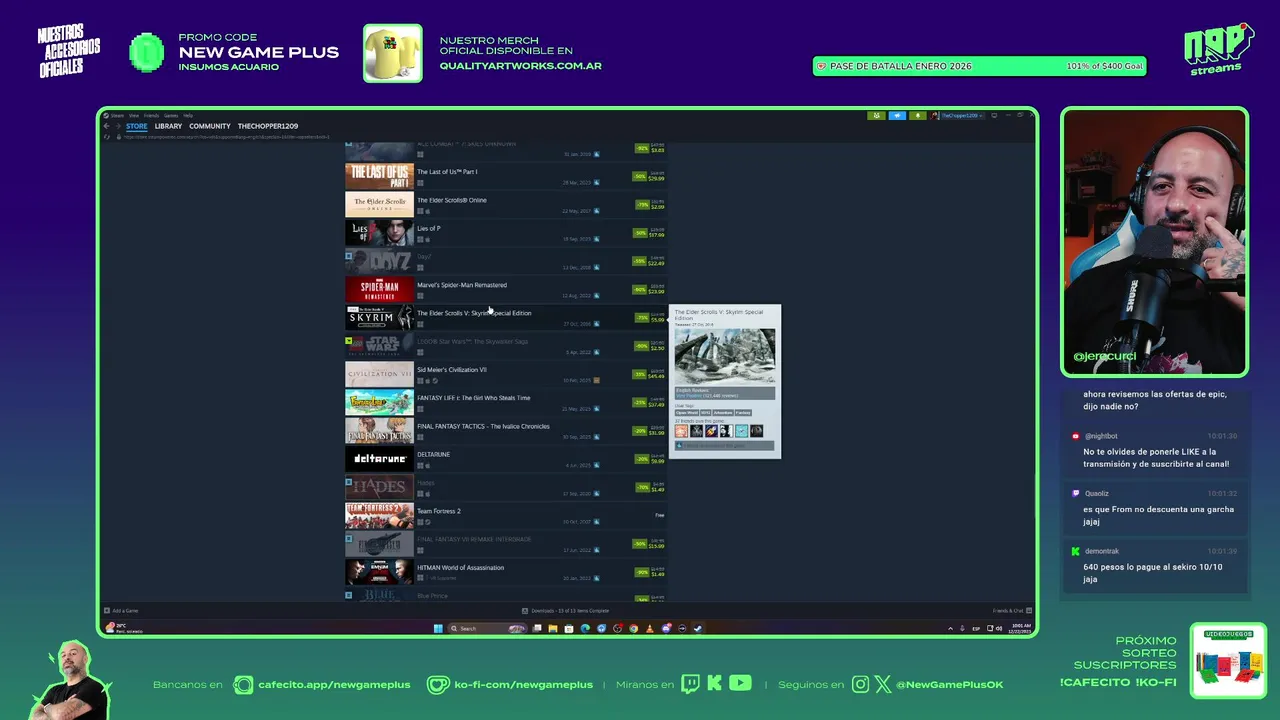1280x720 pixels.
Task: Click the Instagram icon in the bottom banner
Action: (x=861, y=684)
